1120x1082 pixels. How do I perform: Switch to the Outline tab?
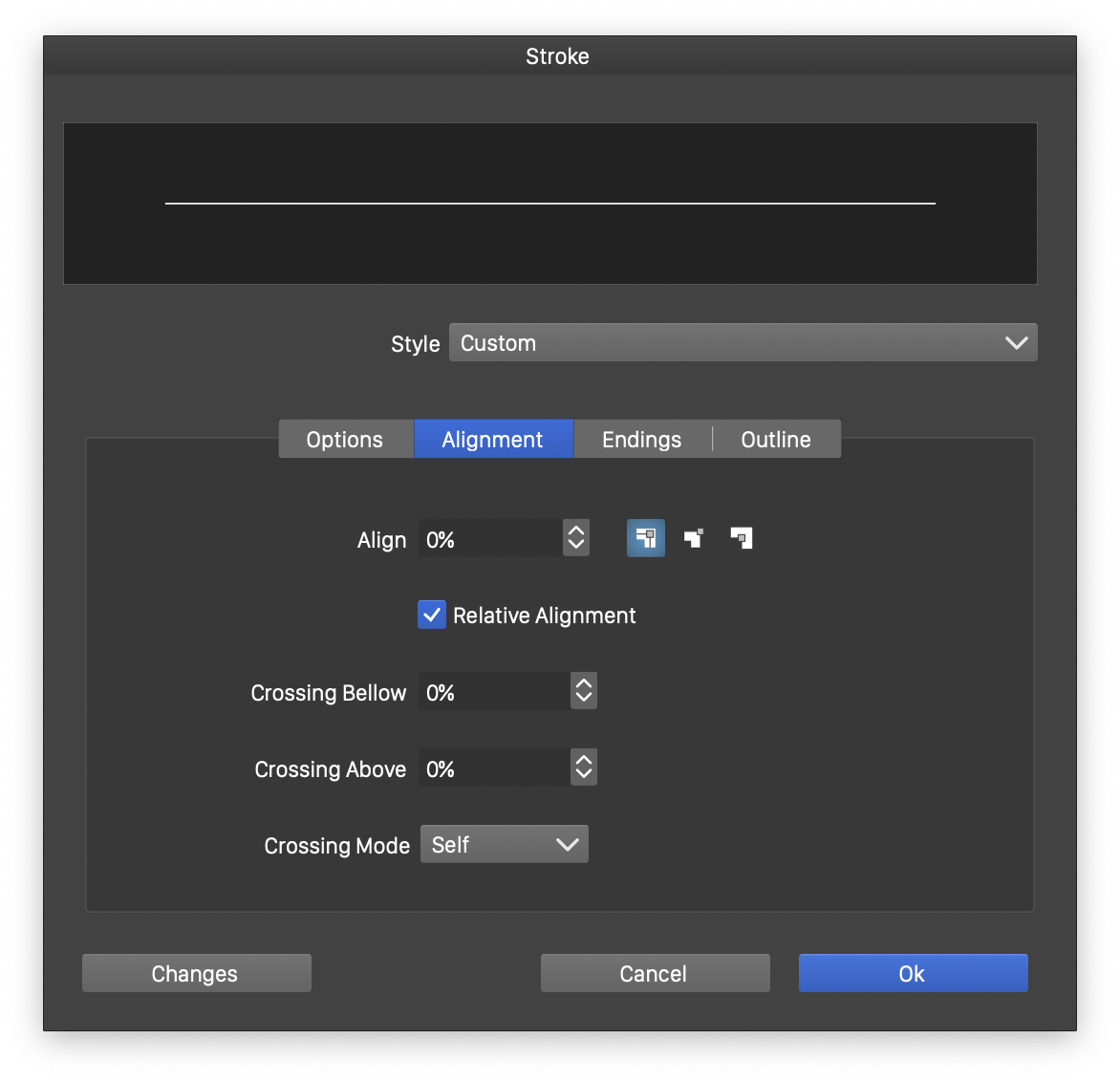coord(776,440)
